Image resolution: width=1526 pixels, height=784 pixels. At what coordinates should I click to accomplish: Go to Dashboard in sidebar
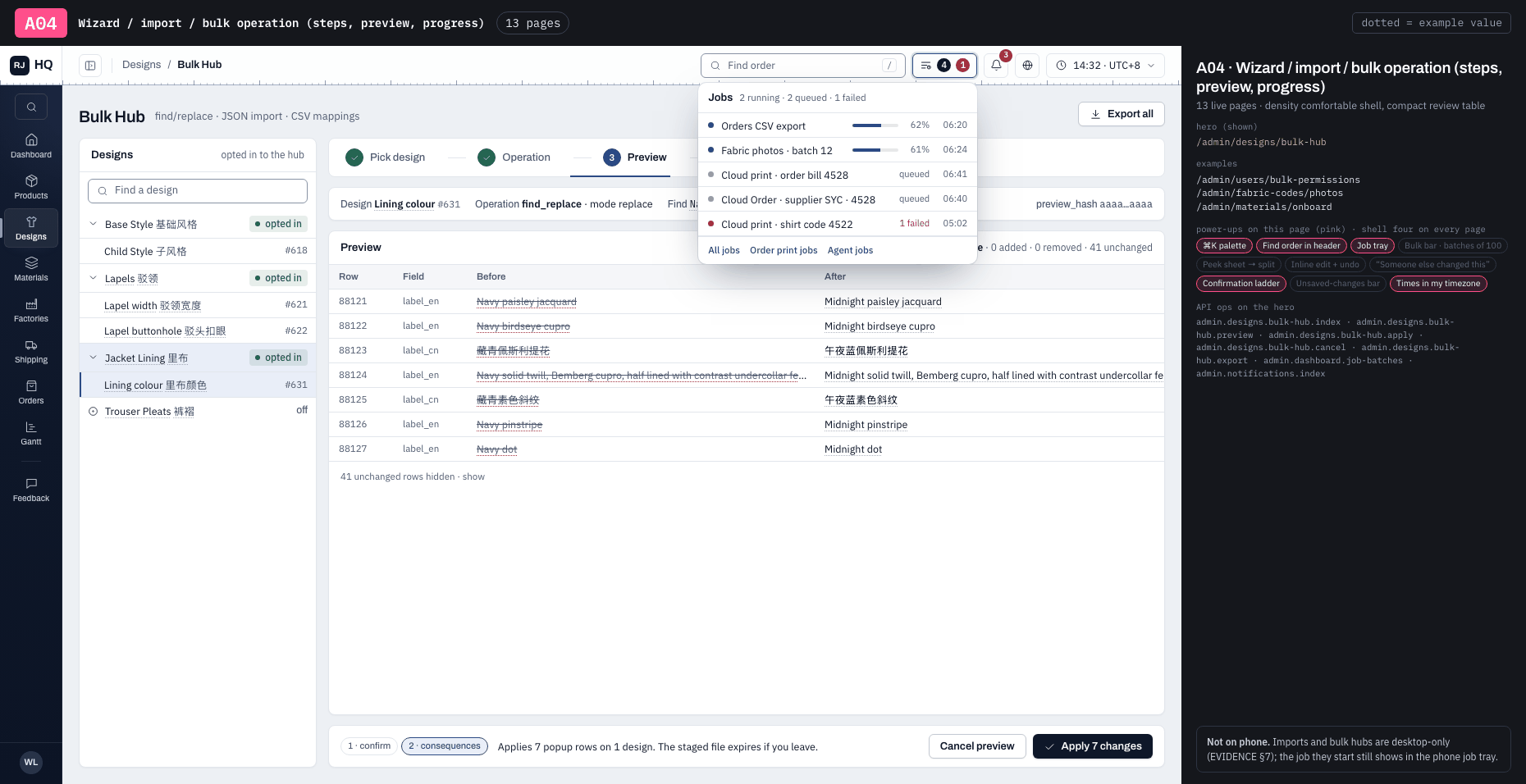click(x=31, y=146)
